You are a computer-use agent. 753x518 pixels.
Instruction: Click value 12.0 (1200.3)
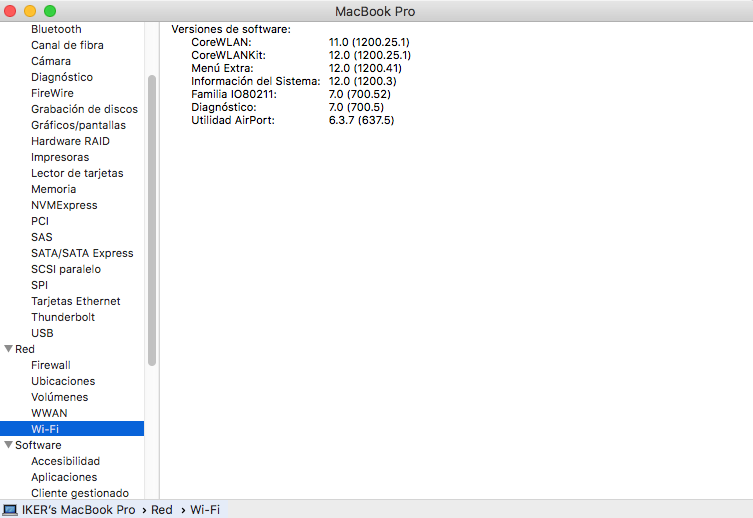click(363, 81)
